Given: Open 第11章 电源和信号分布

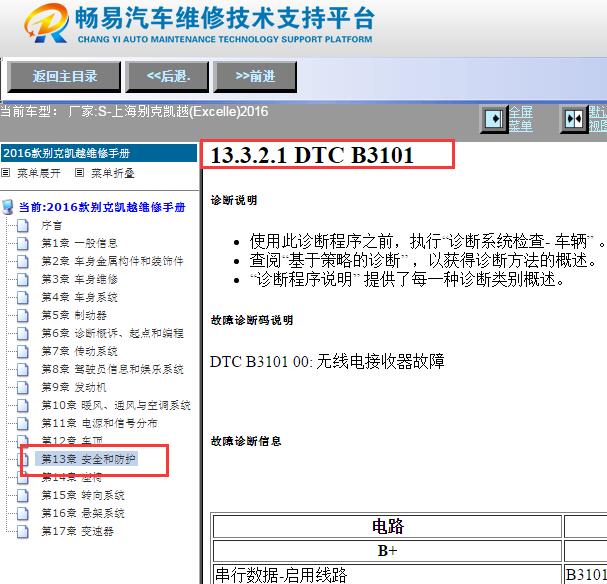Looking at the screenshot, I should [99, 423].
